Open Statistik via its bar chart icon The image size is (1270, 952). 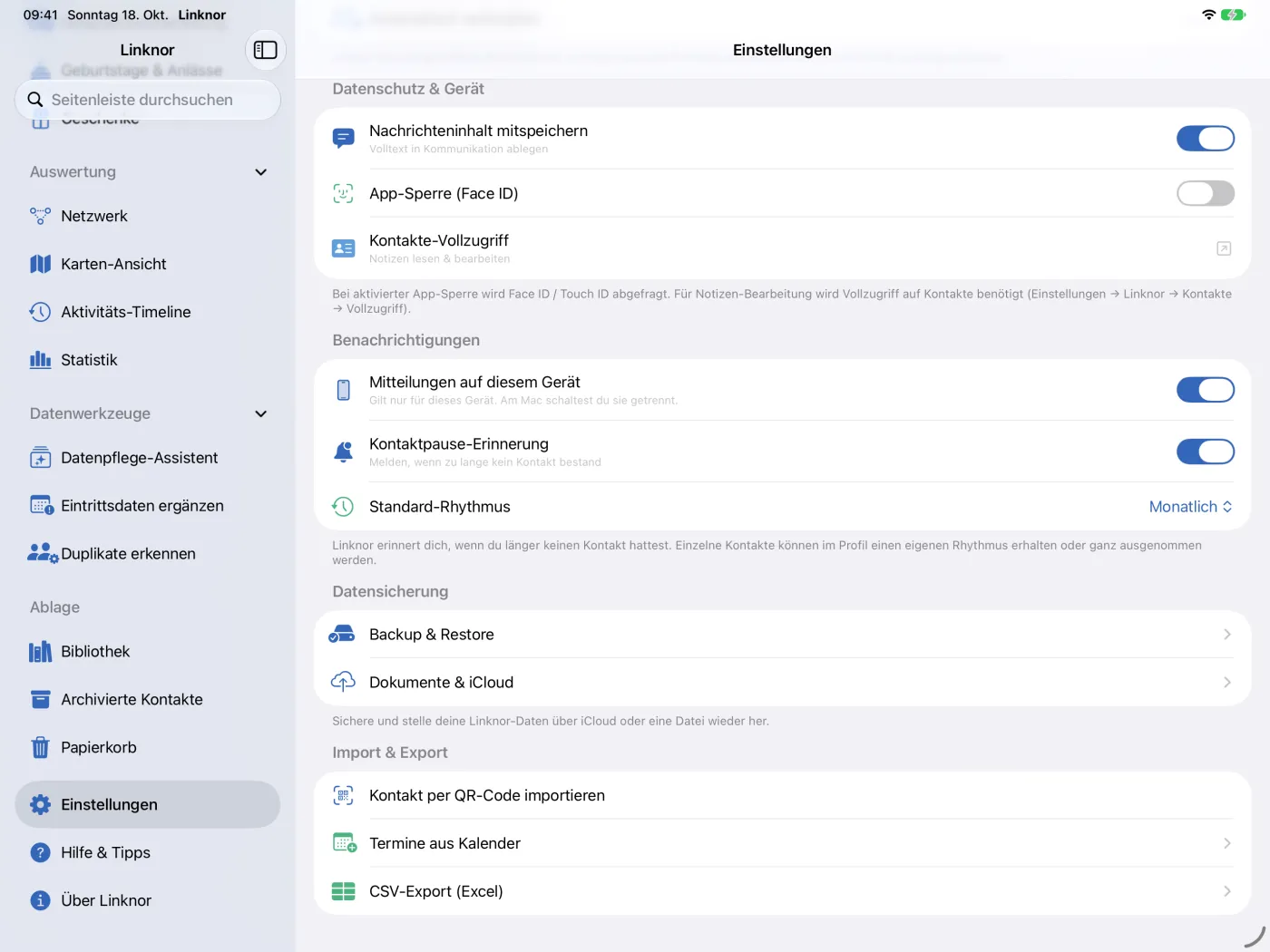click(x=40, y=360)
